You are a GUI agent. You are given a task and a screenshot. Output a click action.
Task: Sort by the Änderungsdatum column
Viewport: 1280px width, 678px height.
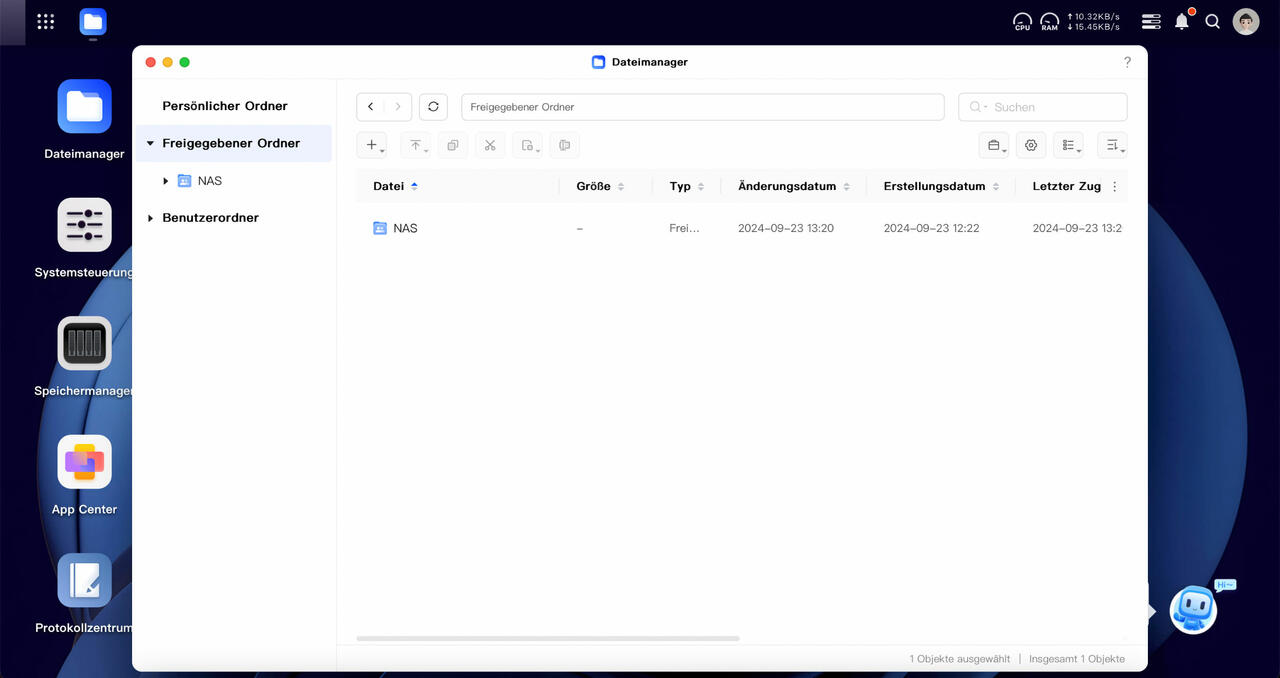point(794,186)
